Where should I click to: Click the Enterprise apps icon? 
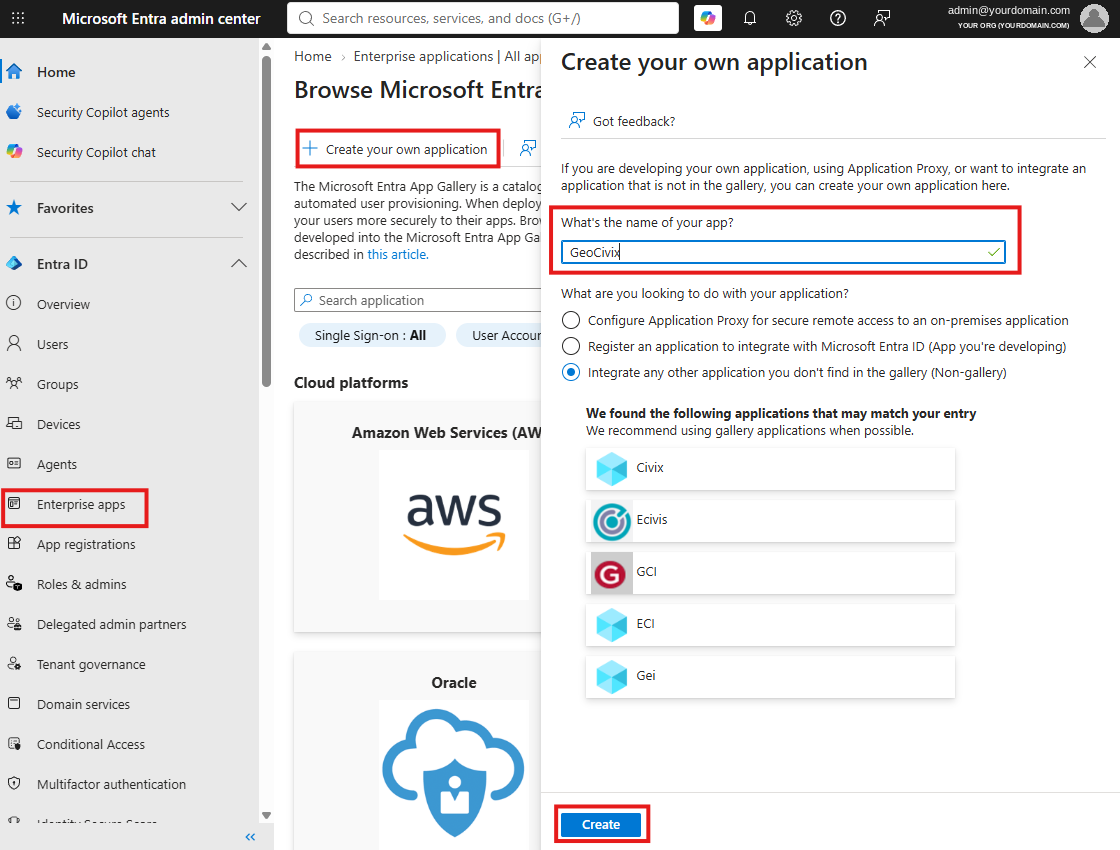click(14, 504)
